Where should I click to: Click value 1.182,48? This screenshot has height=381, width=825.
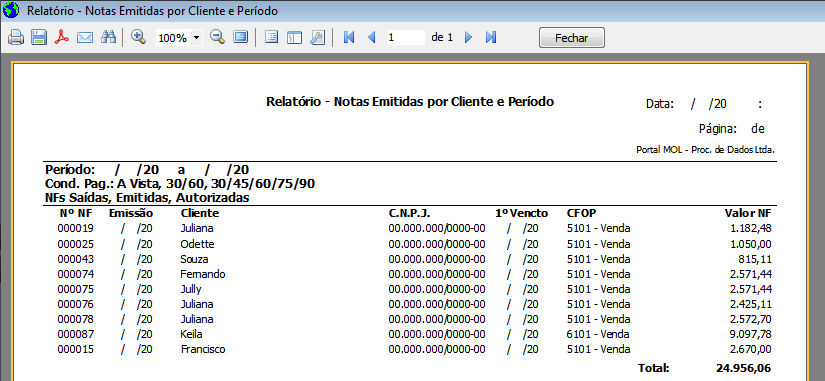click(x=751, y=229)
